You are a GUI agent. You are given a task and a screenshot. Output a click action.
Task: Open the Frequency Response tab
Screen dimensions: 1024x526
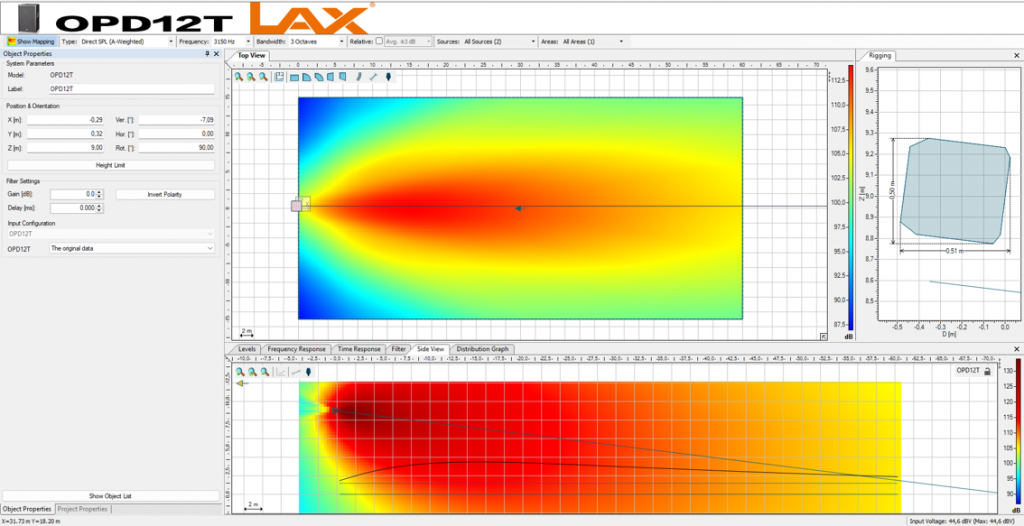(296, 349)
